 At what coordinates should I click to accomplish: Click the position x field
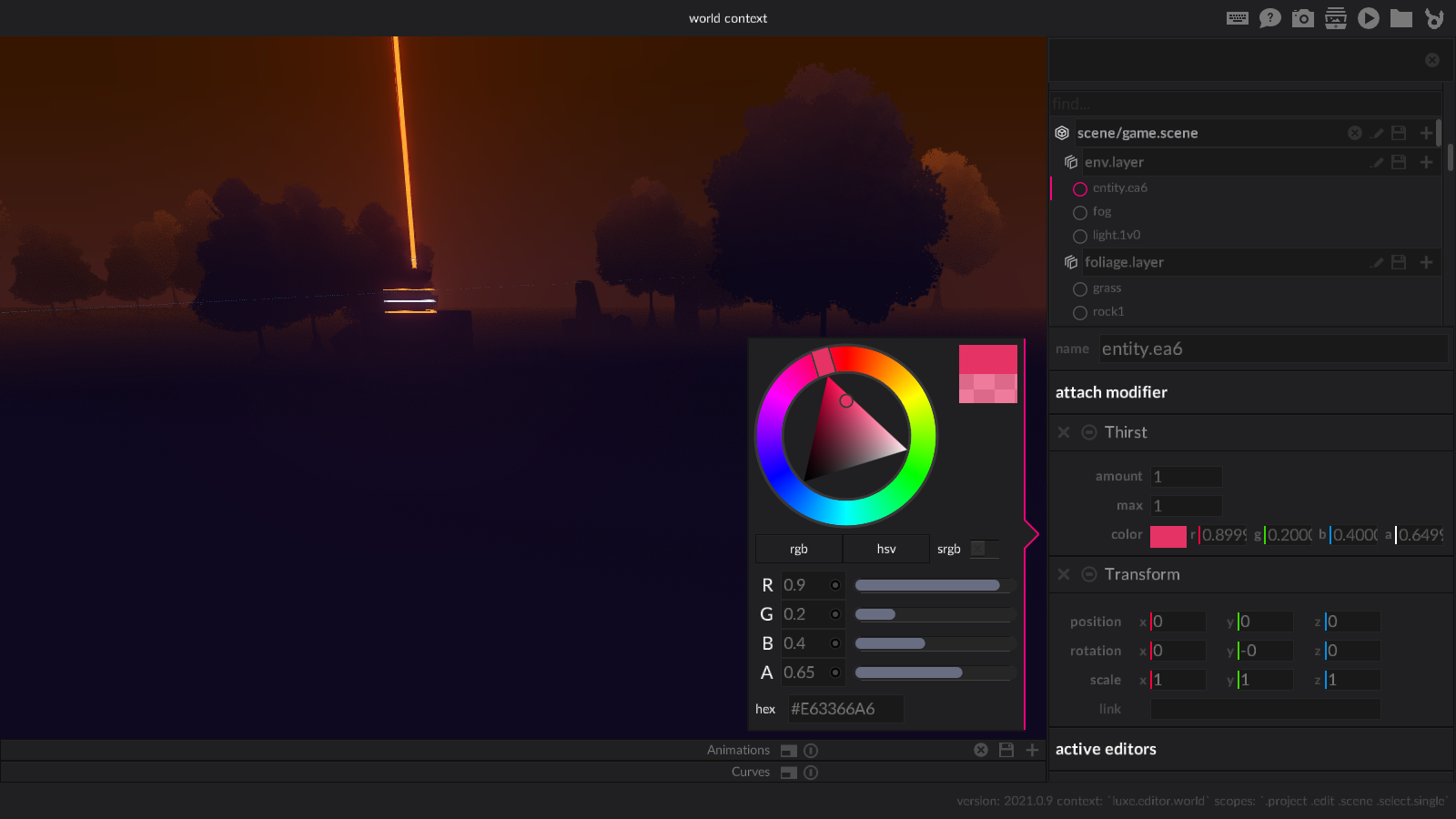coord(1178,622)
